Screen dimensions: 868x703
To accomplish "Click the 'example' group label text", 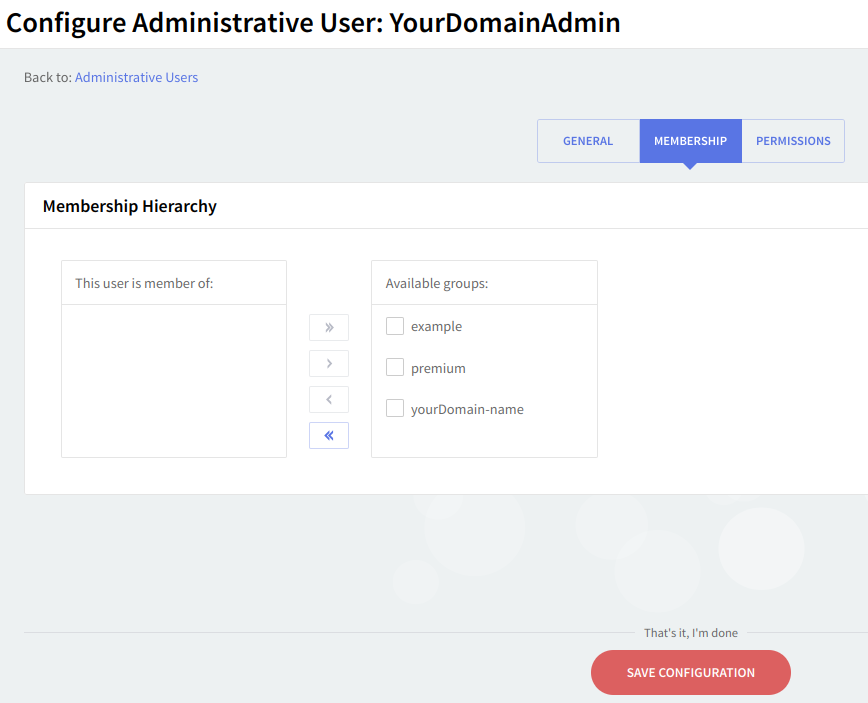I will [x=436, y=327].
